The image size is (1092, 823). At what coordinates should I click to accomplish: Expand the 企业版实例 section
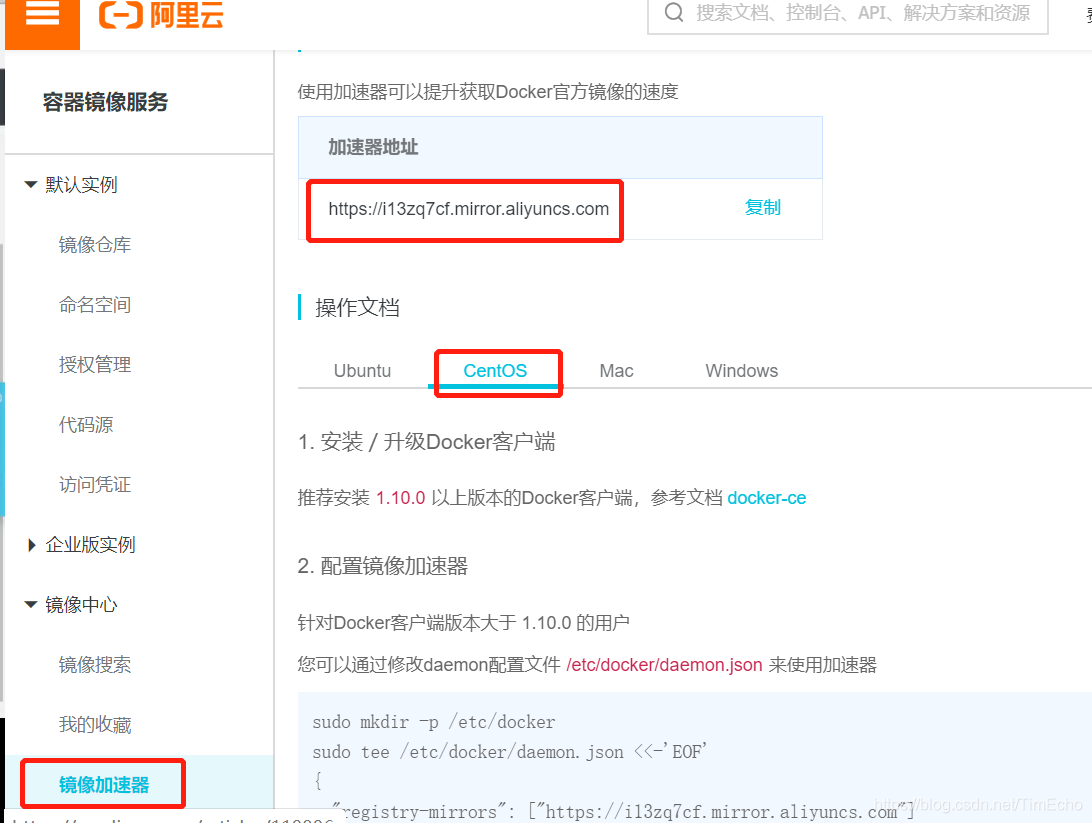click(31, 544)
